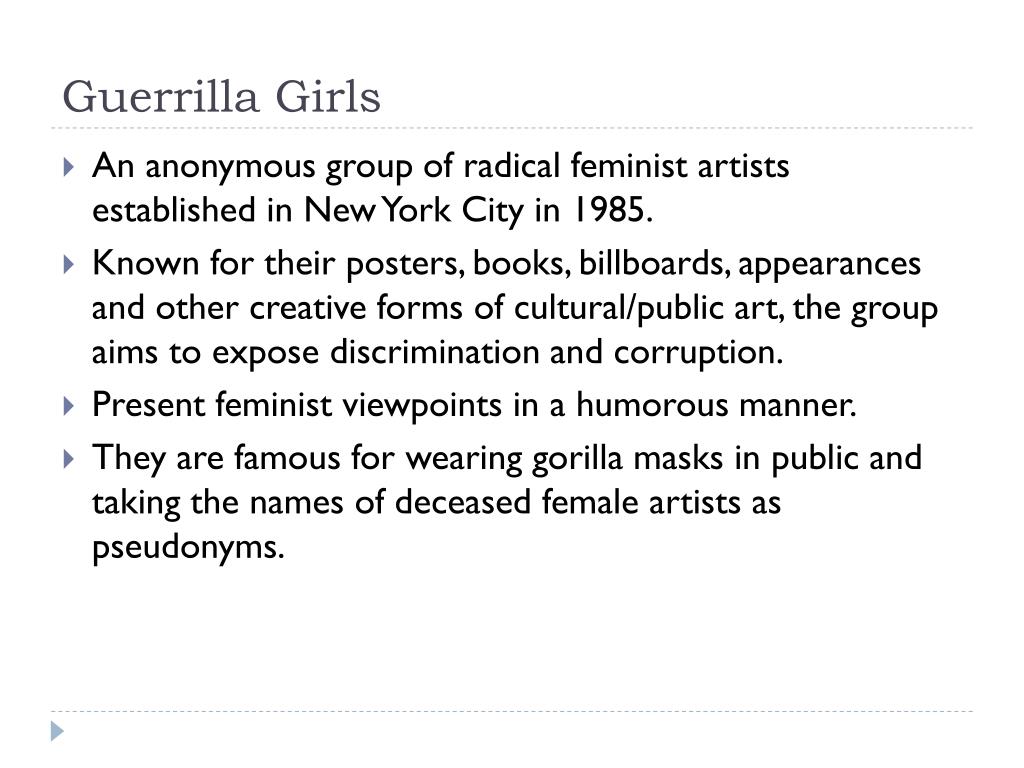Viewport: 1024px width, 768px height.
Task: Click the dotted divider line below the title
Action: pyautogui.click(x=512, y=128)
